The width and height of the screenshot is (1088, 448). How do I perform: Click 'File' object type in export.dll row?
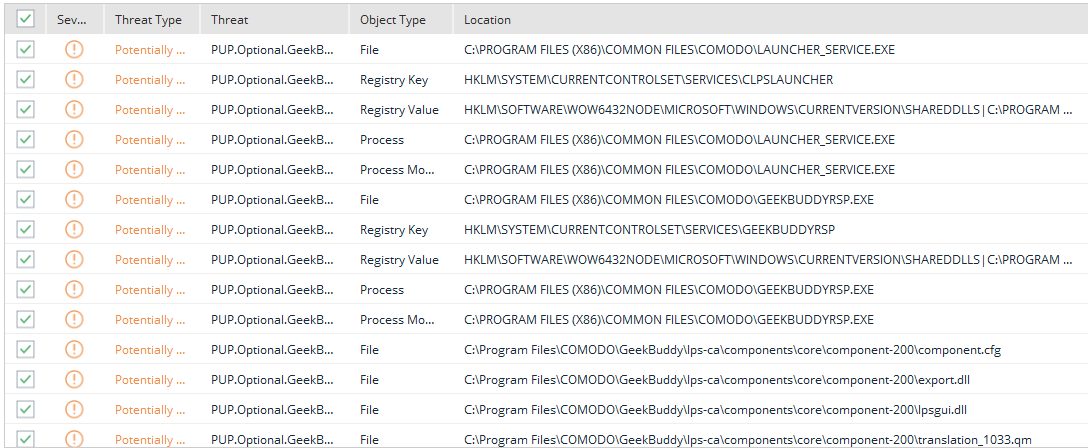tap(369, 379)
